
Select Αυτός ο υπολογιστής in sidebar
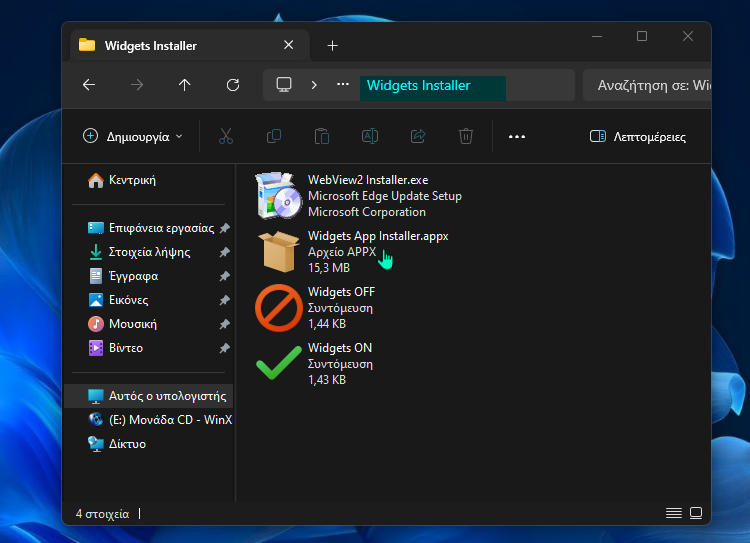(148, 396)
